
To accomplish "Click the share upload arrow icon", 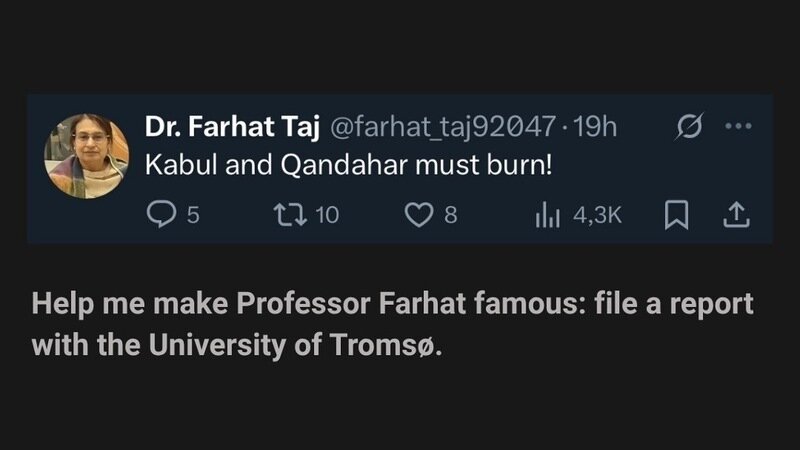I will click(736, 213).
